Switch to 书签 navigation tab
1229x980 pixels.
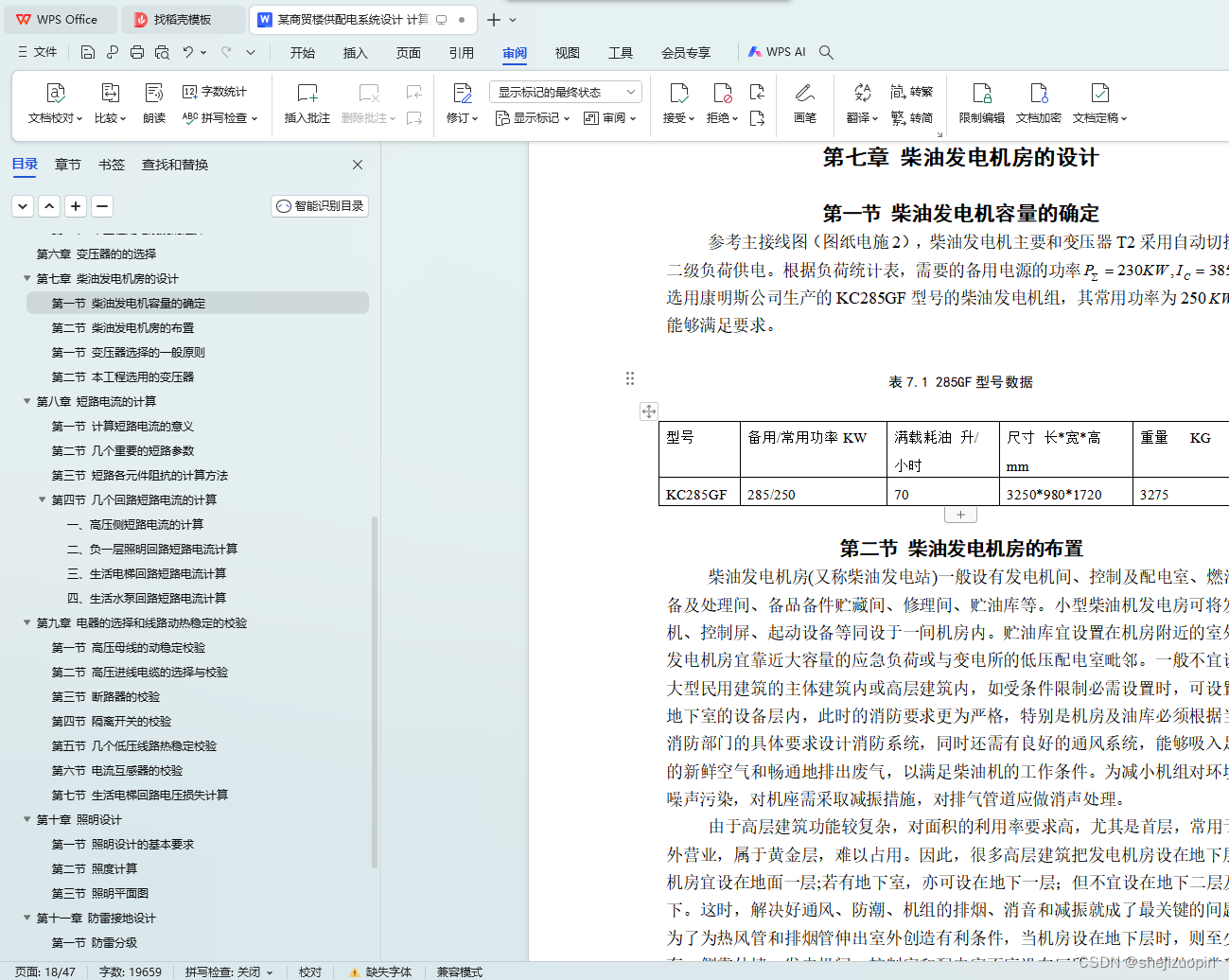pyautogui.click(x=112, y=165)
